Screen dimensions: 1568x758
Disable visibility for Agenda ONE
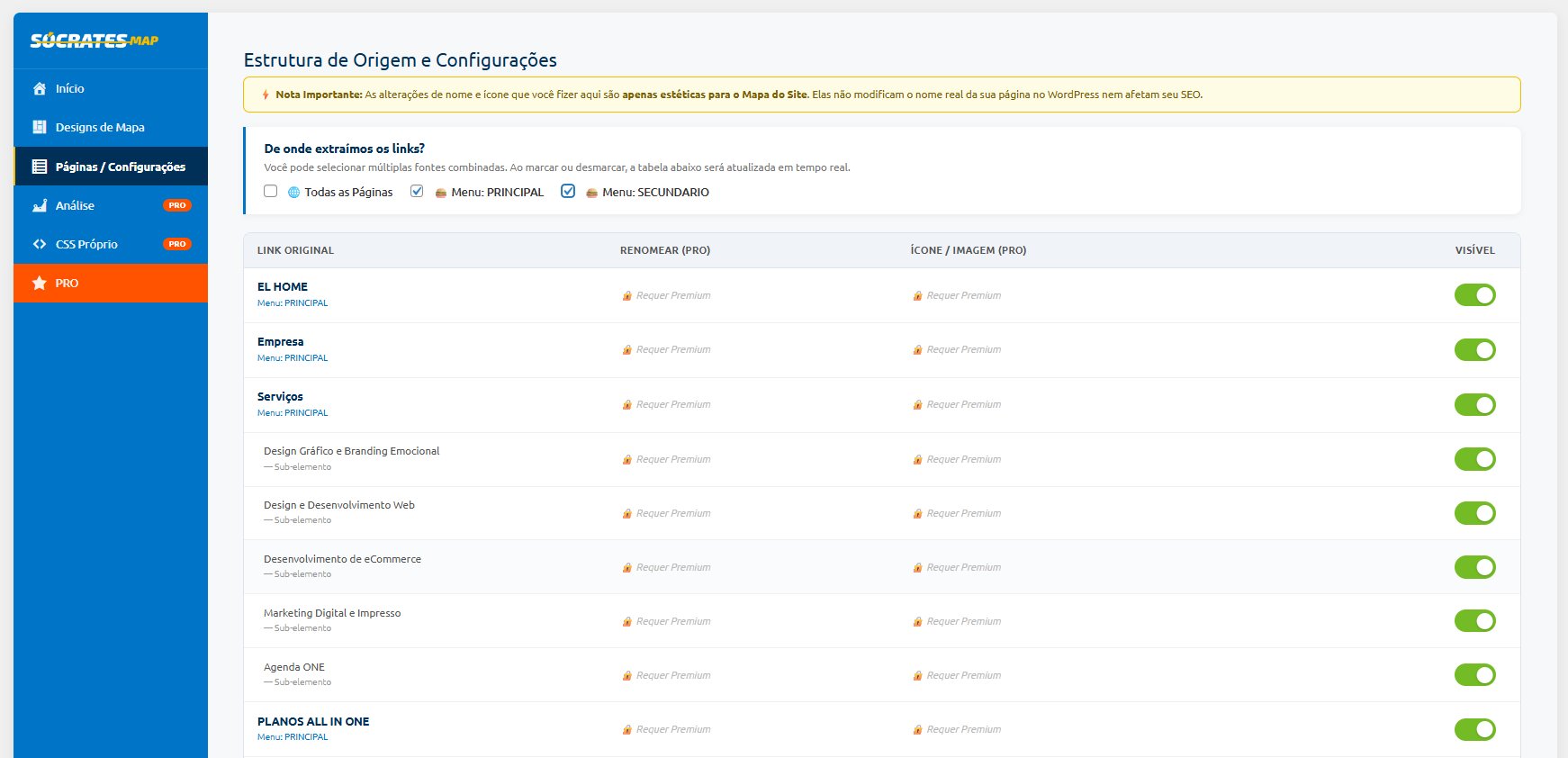[1474, 674]
